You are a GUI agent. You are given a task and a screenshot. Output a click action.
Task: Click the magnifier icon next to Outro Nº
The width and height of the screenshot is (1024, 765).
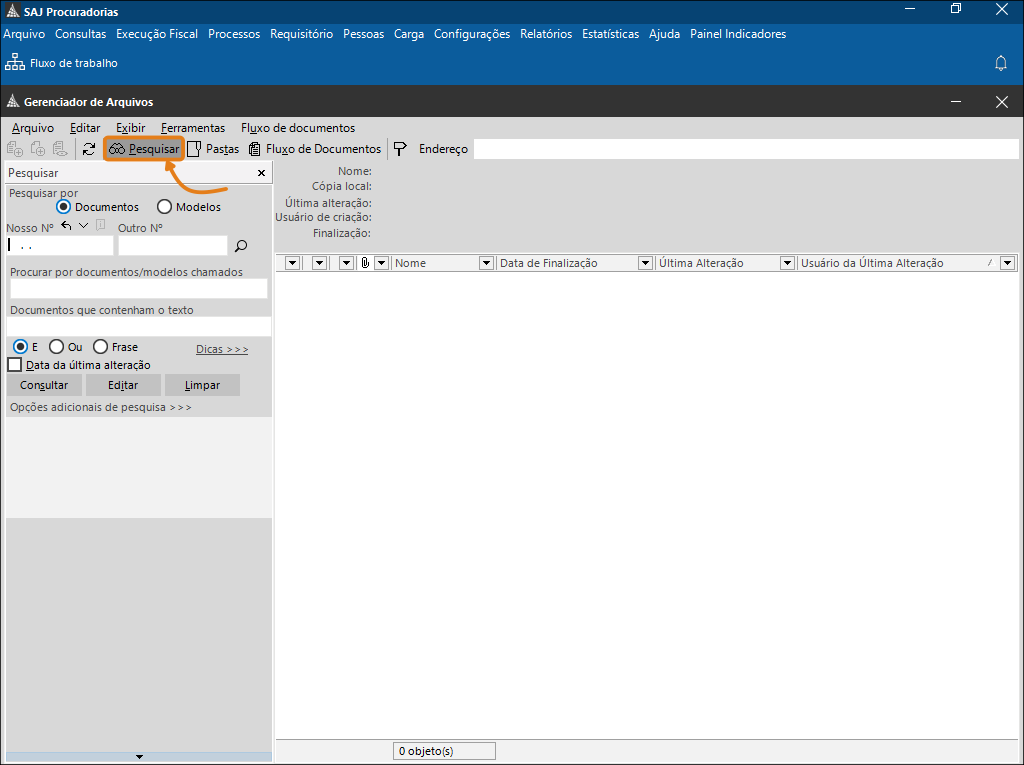coord(241,246)
